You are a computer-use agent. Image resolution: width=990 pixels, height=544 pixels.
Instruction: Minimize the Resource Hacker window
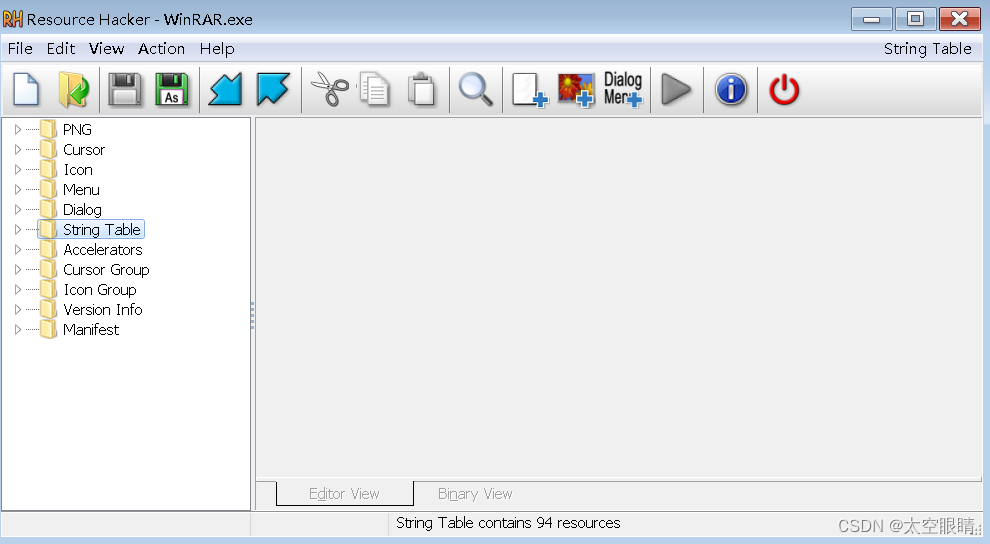[x=871, y=20]
